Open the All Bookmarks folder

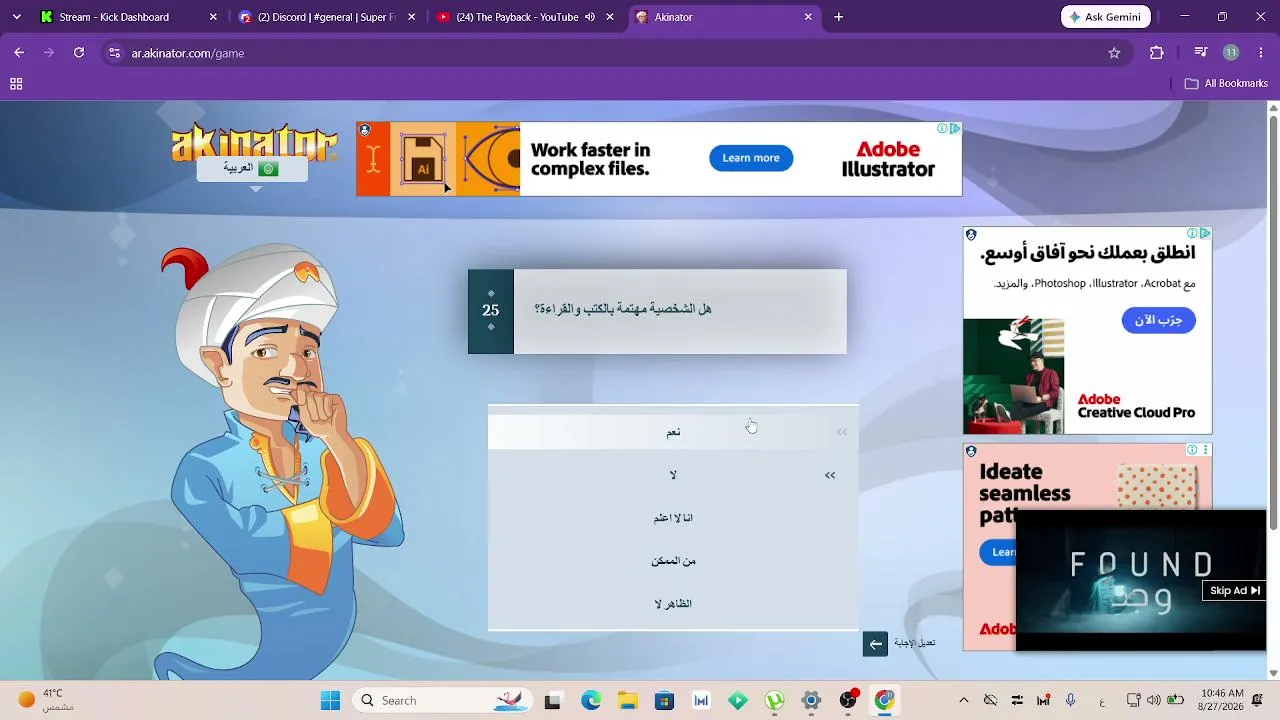(x=1226, y=84)
